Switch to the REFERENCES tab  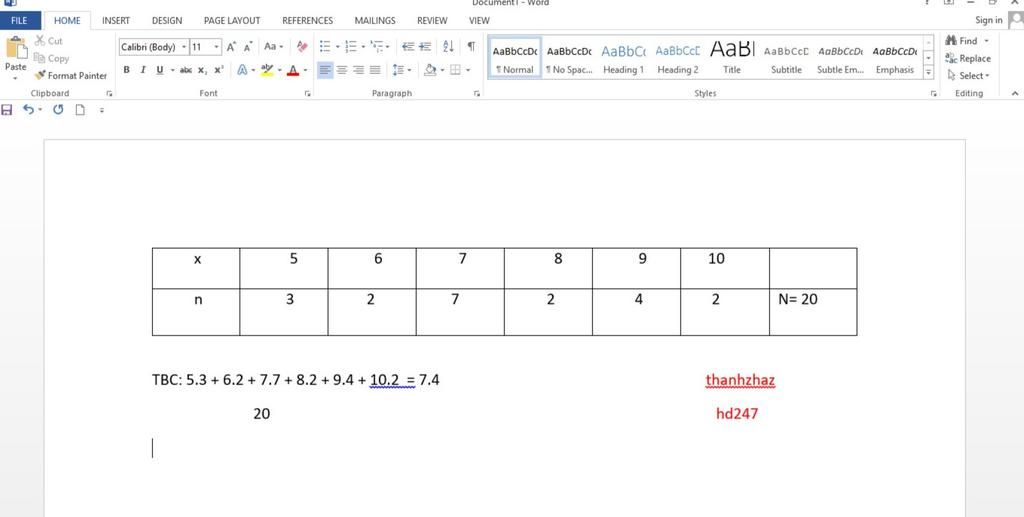click(x=307, y=21)
